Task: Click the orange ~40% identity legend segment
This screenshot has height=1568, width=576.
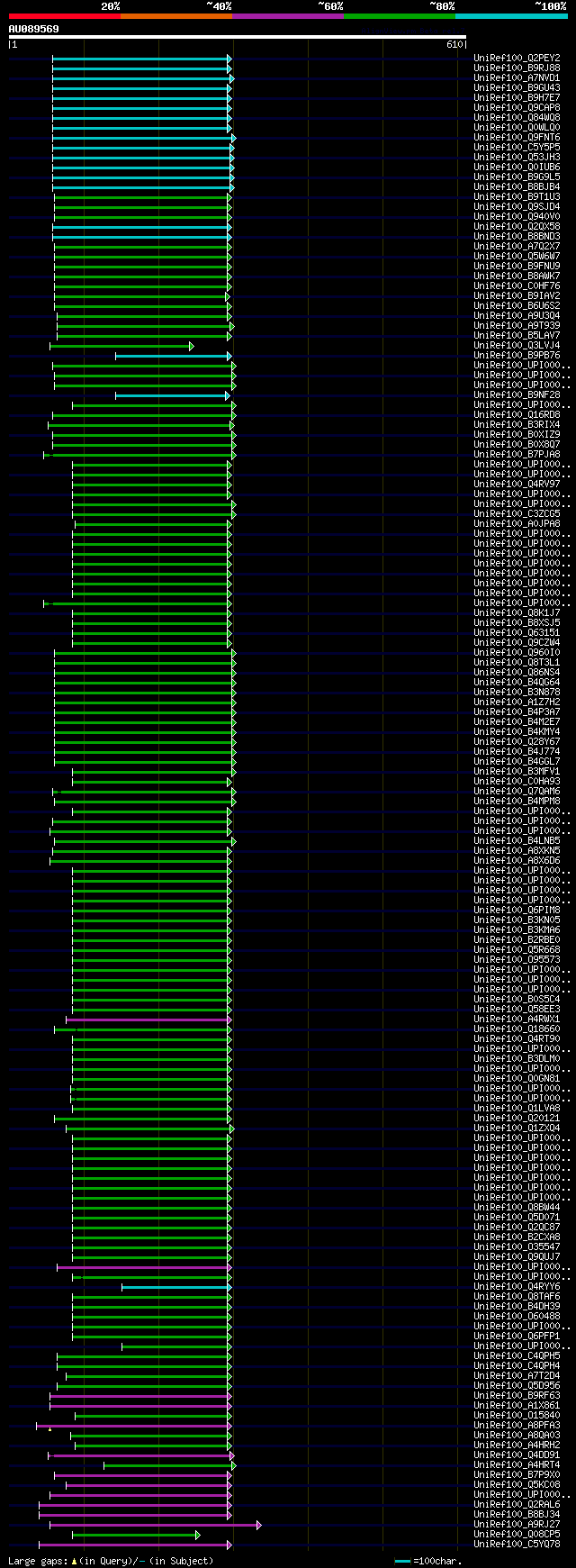Action: 175,15
